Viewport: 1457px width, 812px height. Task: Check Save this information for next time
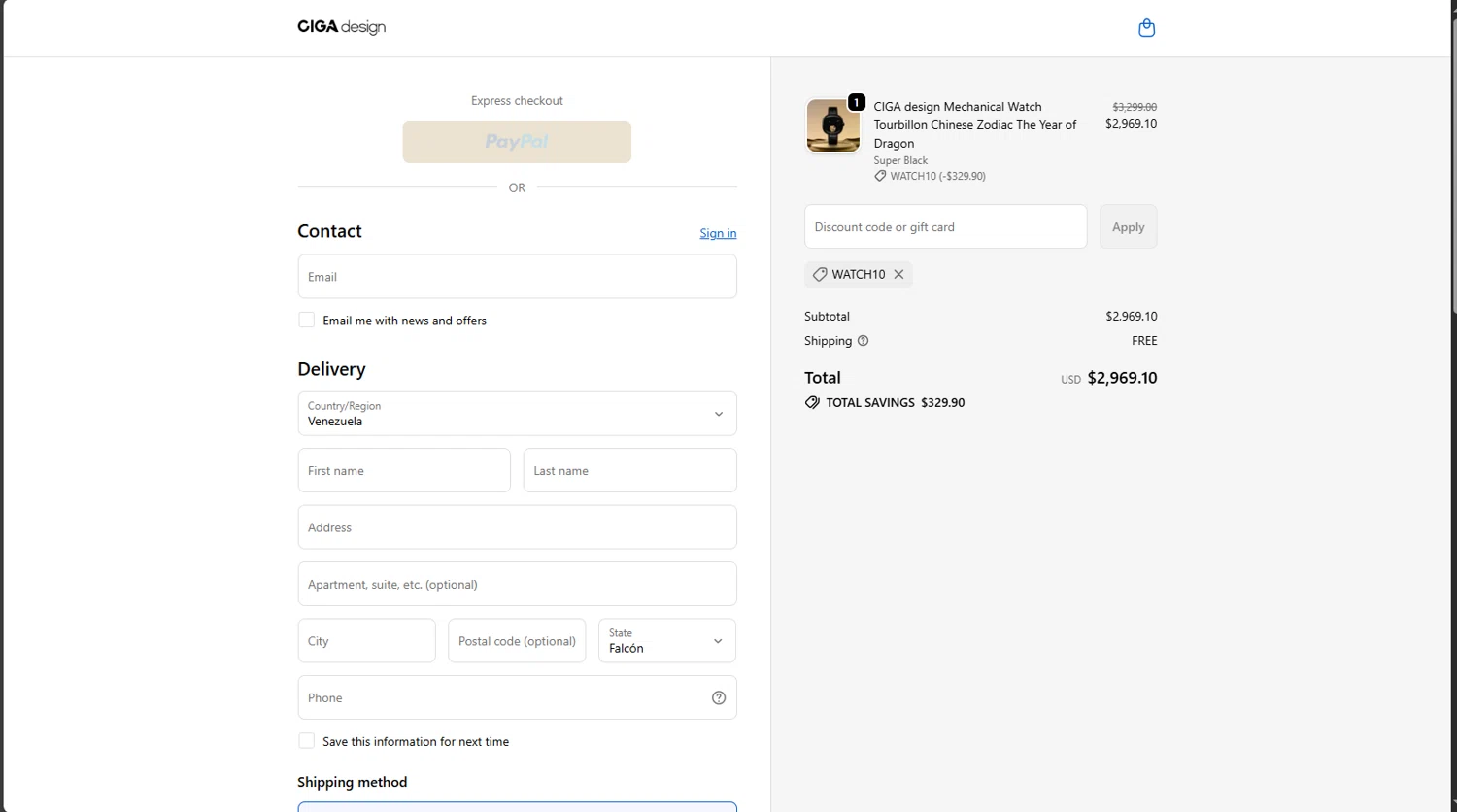point(307,741)
